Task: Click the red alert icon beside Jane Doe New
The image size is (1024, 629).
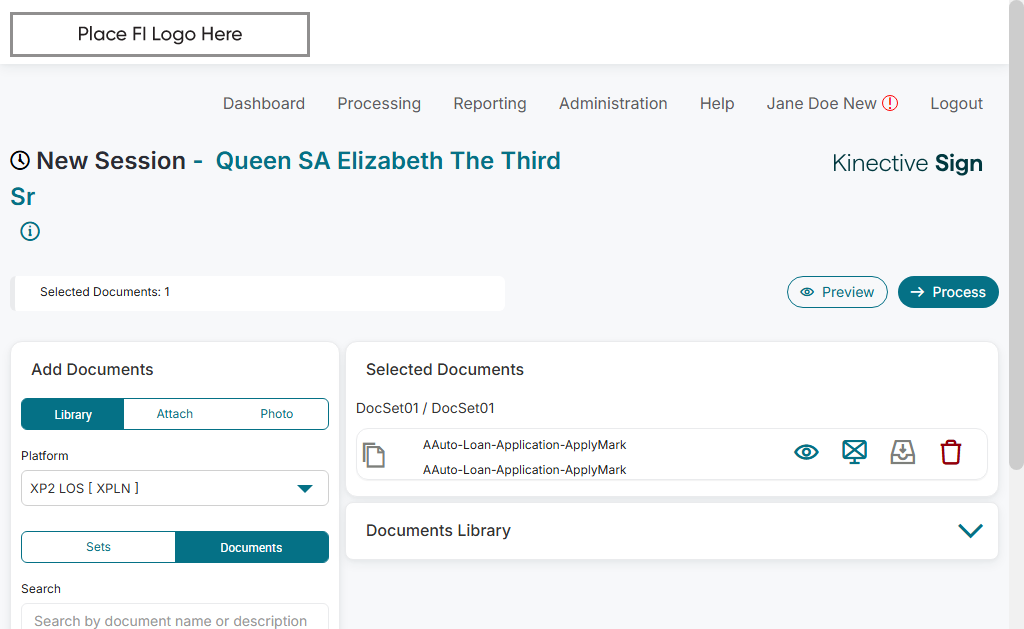Action: (x=890, y=103)
